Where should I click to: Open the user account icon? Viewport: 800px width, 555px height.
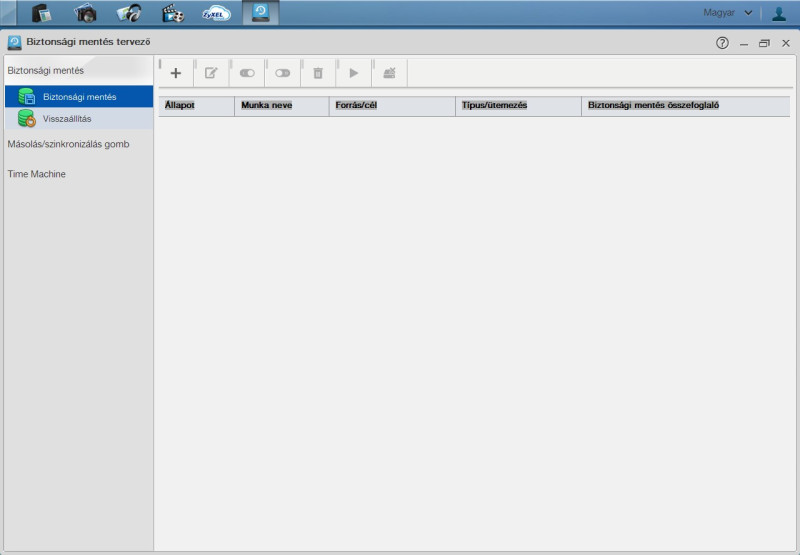click(x=779, y=13)
